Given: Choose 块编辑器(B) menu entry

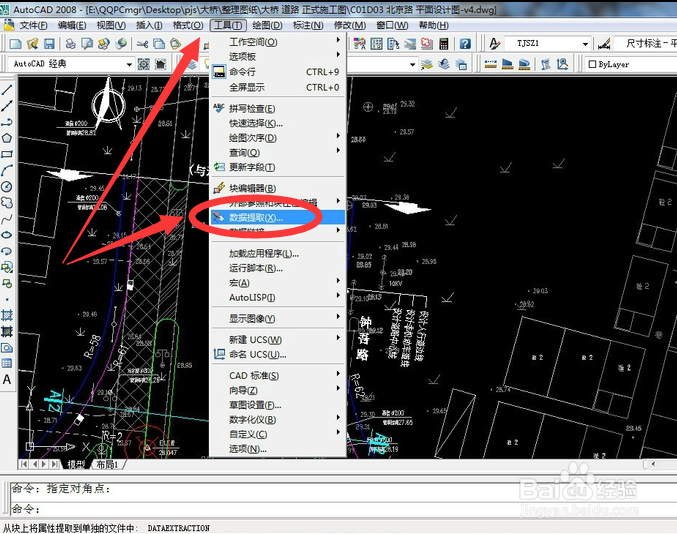Looking at the screenshot, I should [x=278, y=188].
